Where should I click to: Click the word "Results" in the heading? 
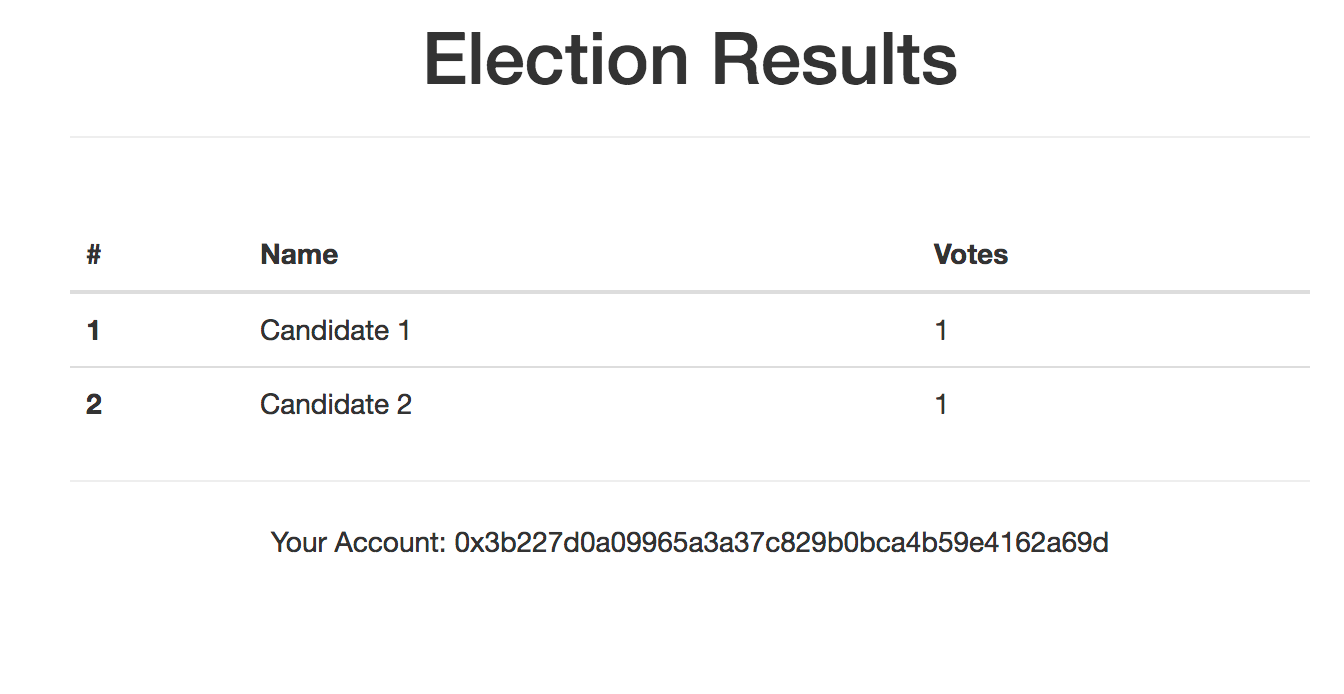(x=834, y=60)
